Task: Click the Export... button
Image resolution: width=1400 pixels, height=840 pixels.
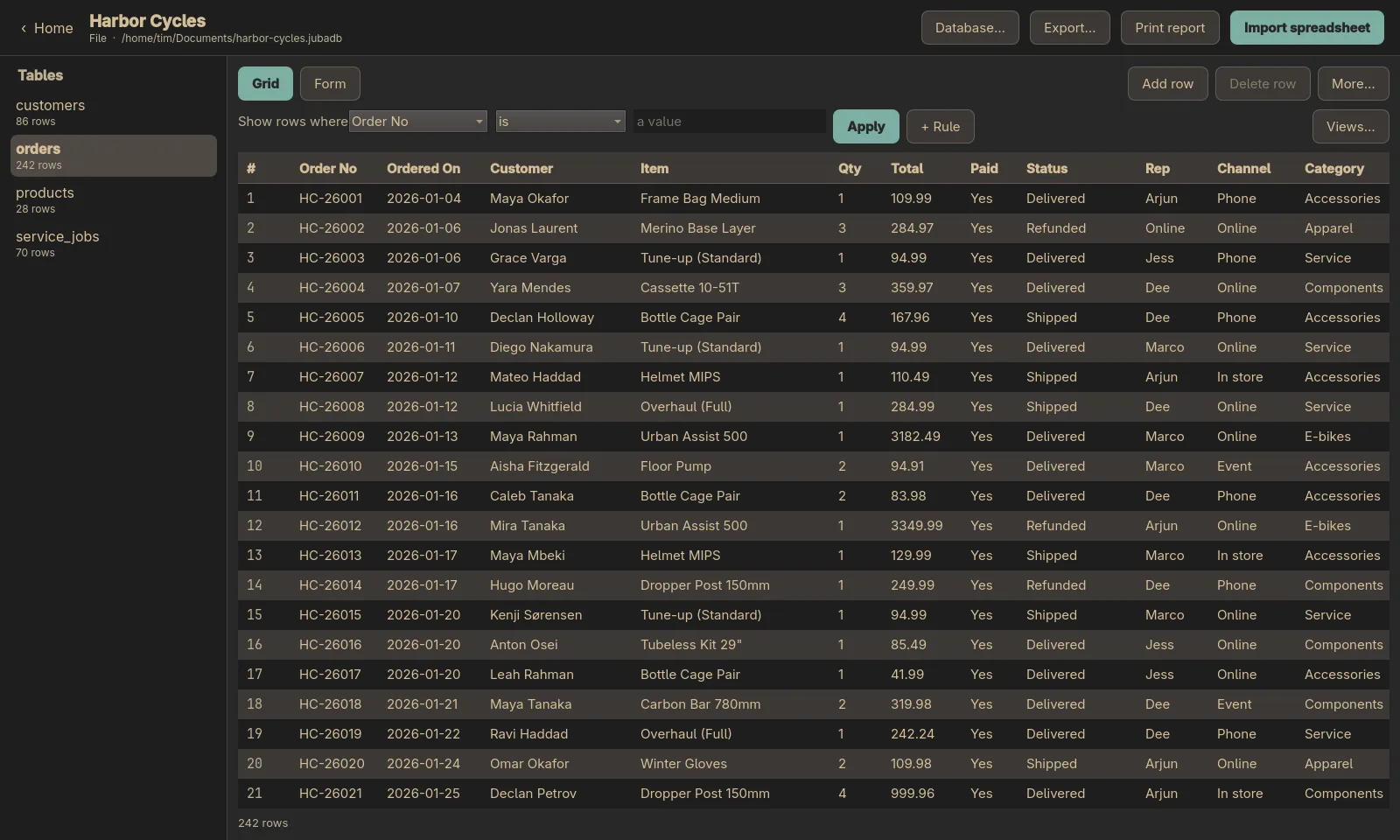Action: click(x=1069, y=28)
